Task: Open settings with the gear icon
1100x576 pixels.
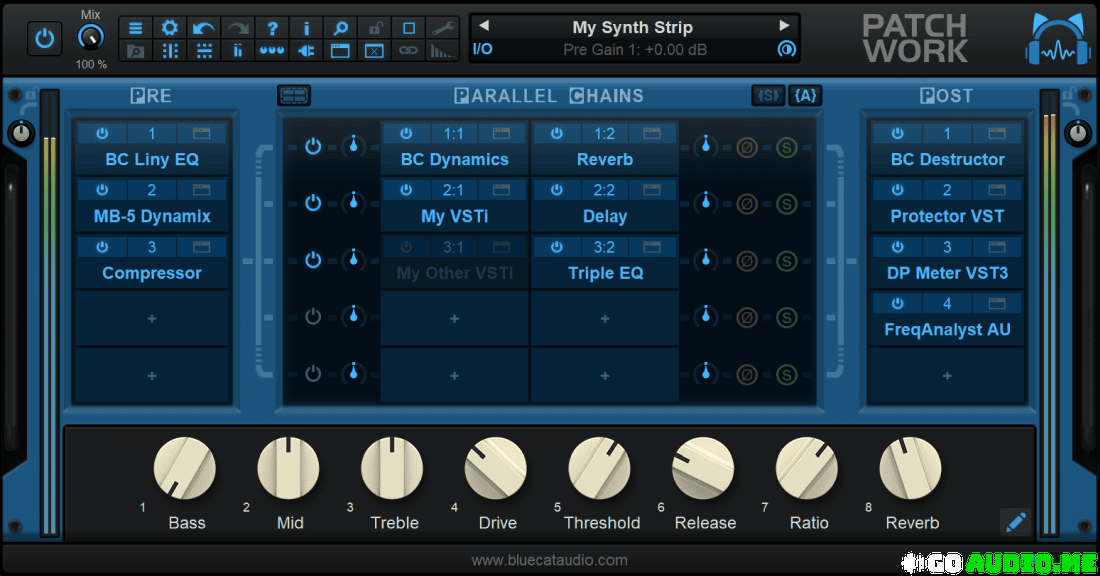Action: click(170, 28)
